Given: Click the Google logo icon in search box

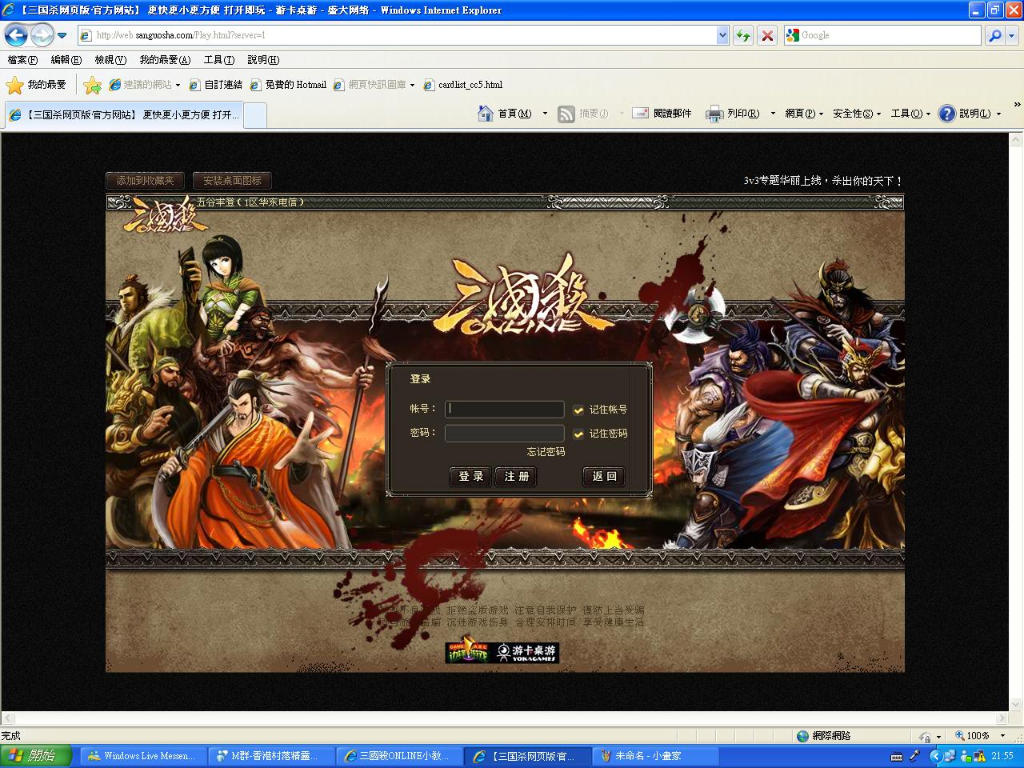Looking at the screenshot, I should 792,35.
